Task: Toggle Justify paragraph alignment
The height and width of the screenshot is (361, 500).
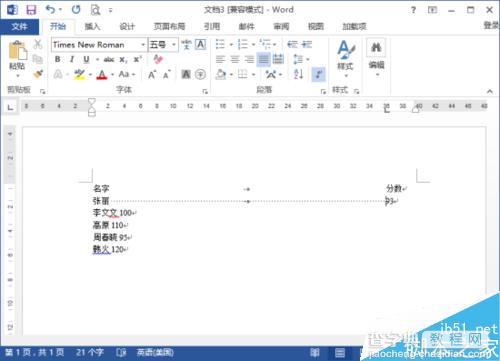Action: [263, 59]
